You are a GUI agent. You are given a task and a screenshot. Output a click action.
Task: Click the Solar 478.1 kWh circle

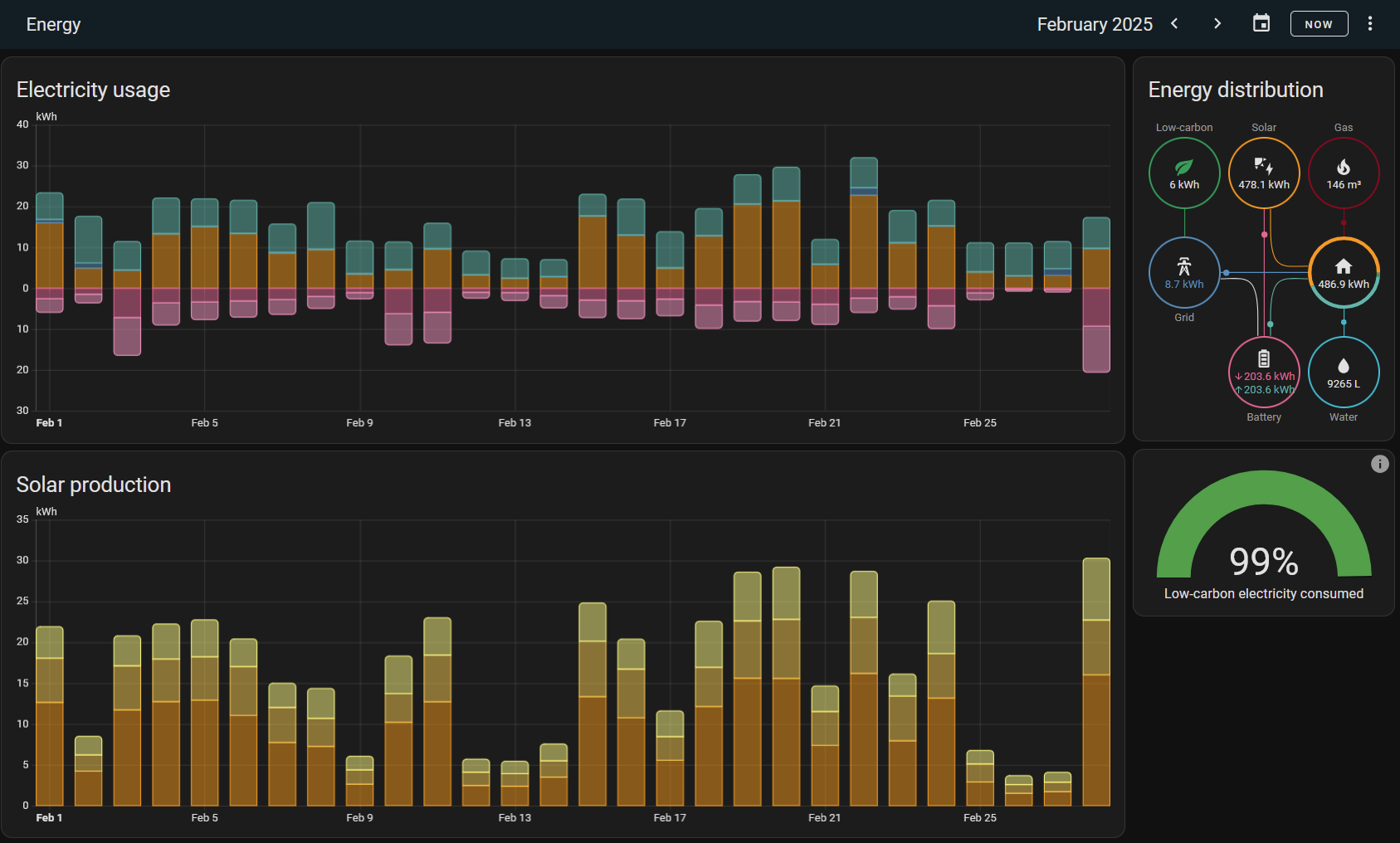(1263, 173)
